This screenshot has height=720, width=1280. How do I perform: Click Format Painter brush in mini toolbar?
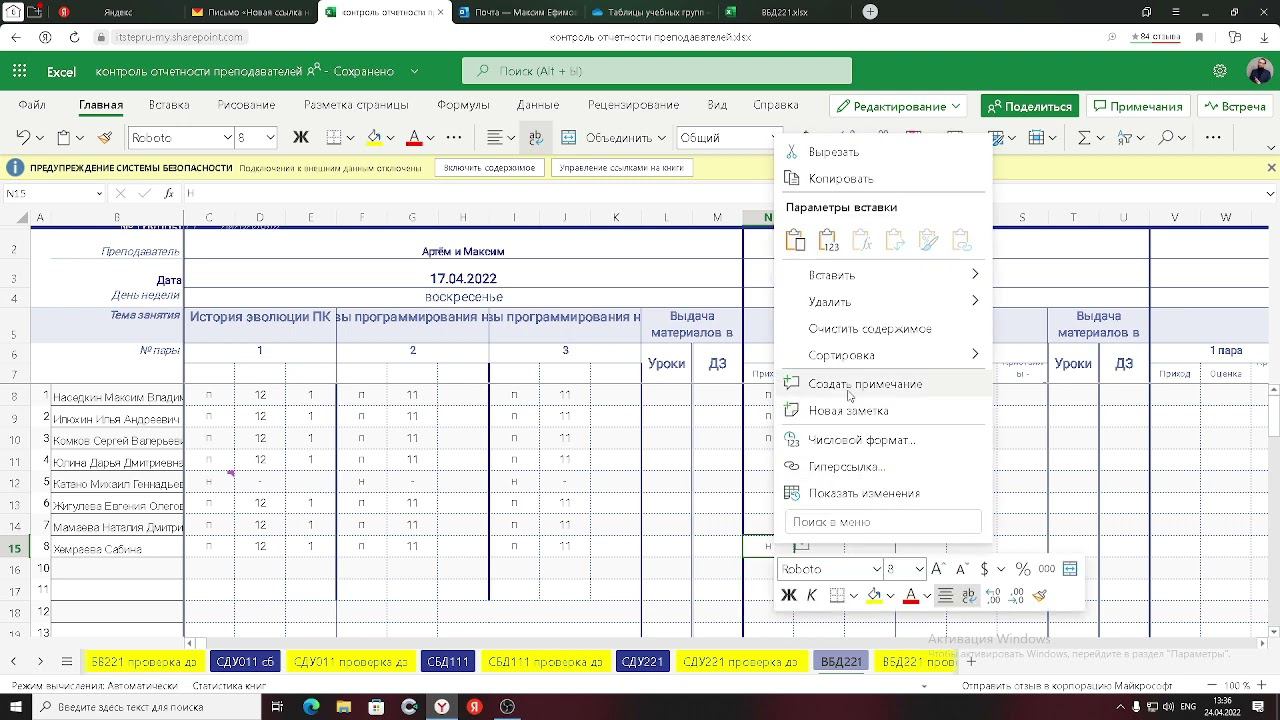coord(1040,596)
